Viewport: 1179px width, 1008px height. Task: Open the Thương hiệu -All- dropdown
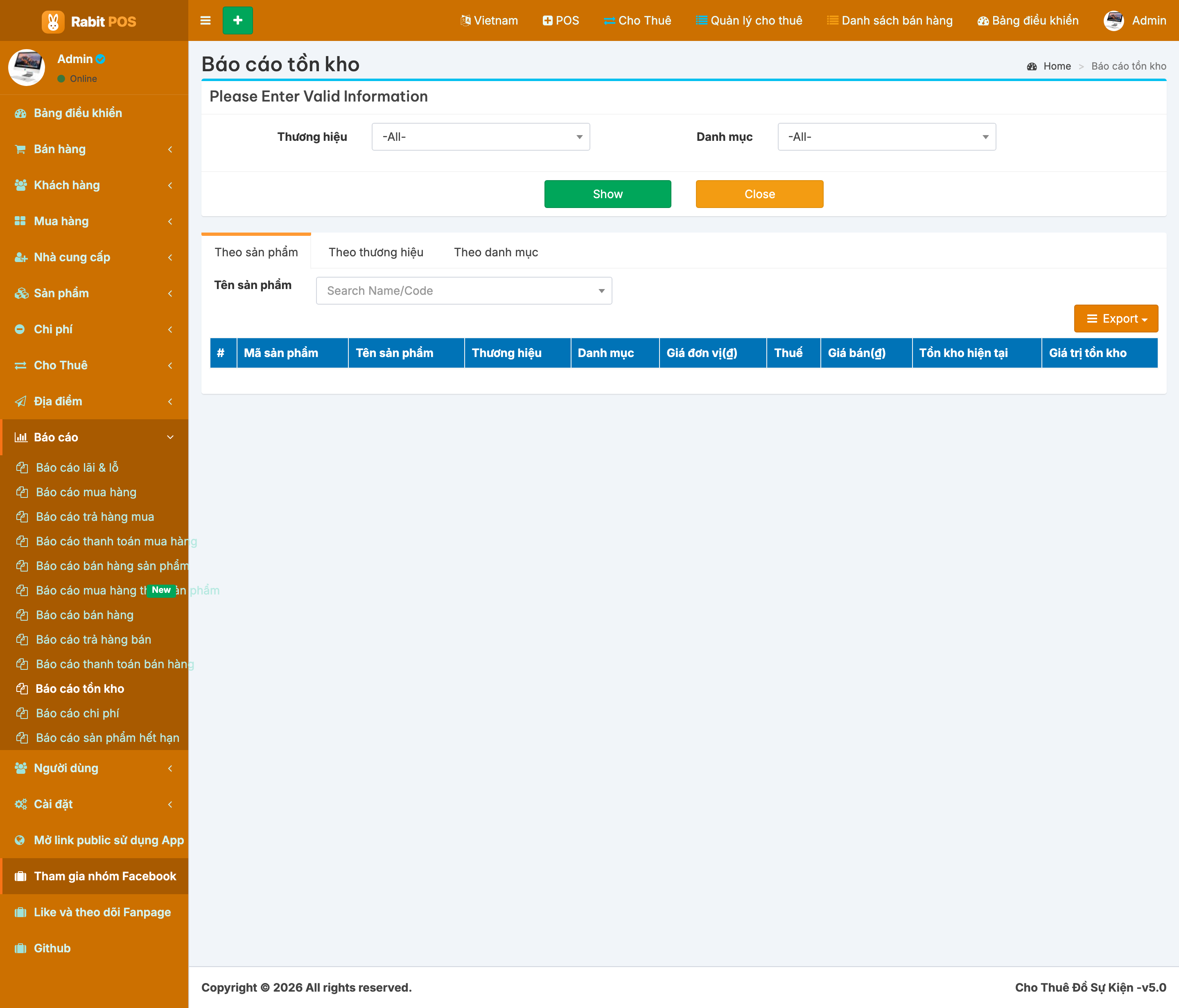(481, 137)
